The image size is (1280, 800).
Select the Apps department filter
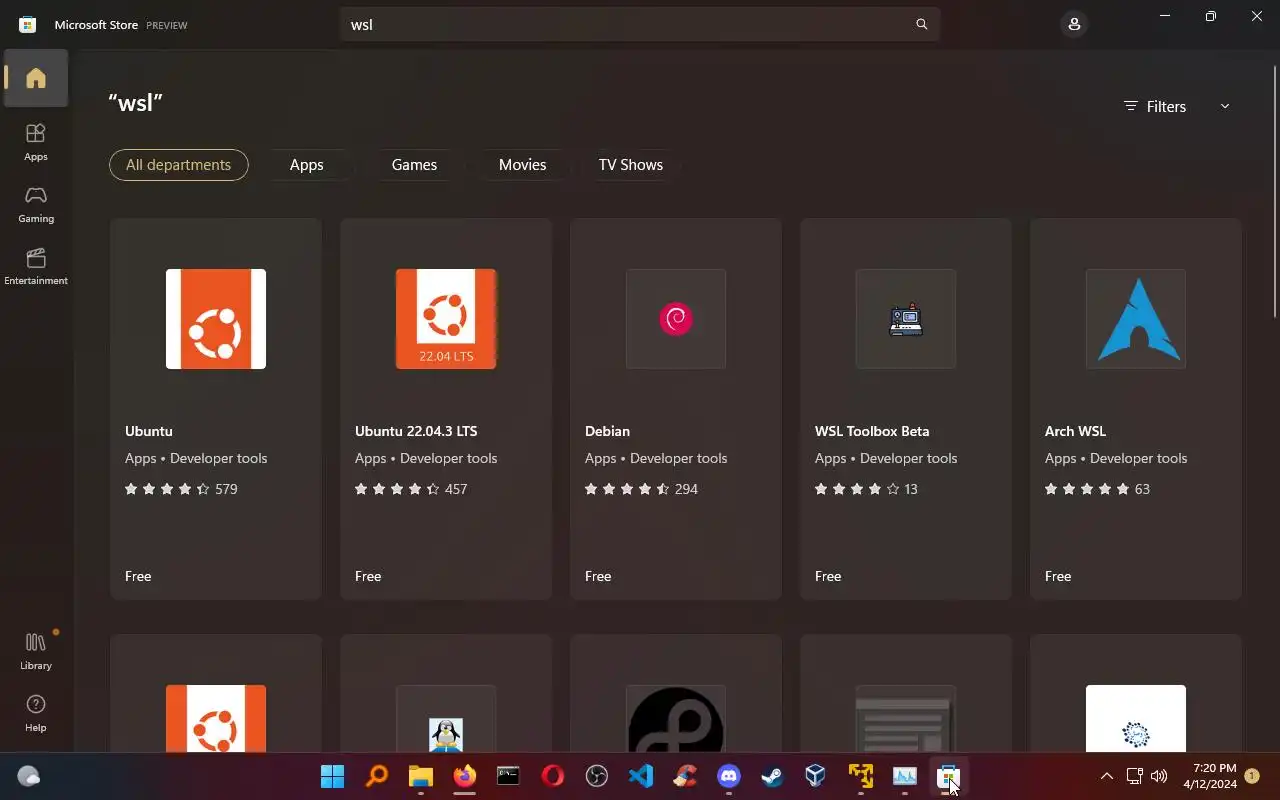pyautogui.click(x=307, y=165)
